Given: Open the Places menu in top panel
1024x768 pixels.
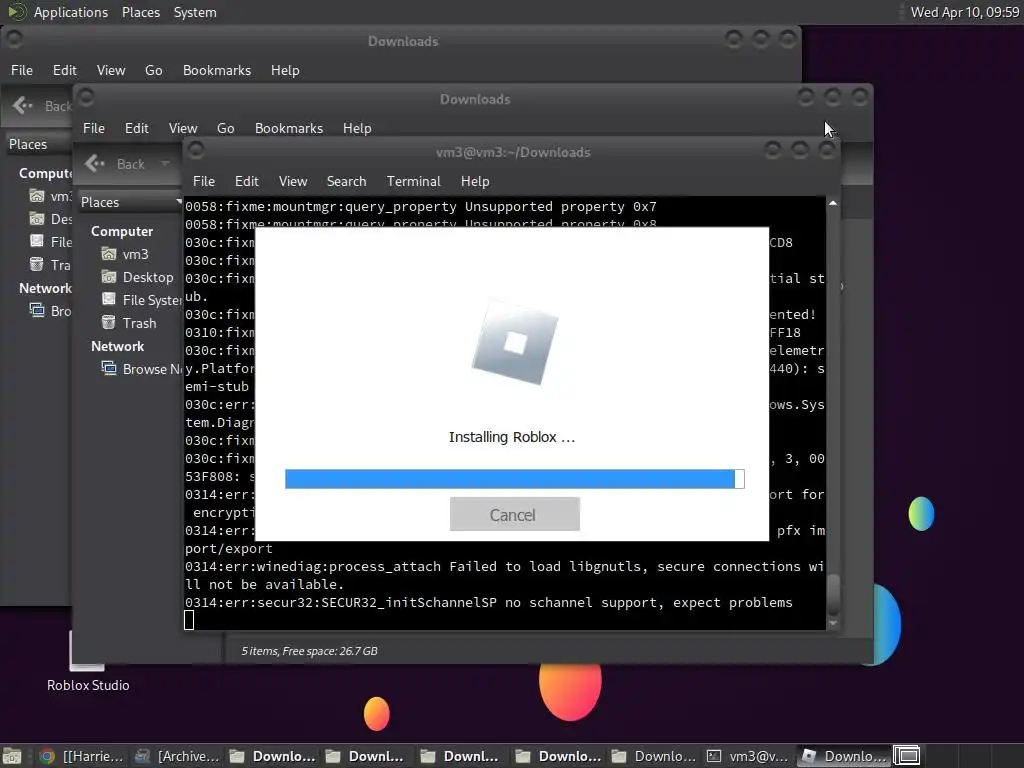Looking at the screenshot, I should [x=141, y=12].
